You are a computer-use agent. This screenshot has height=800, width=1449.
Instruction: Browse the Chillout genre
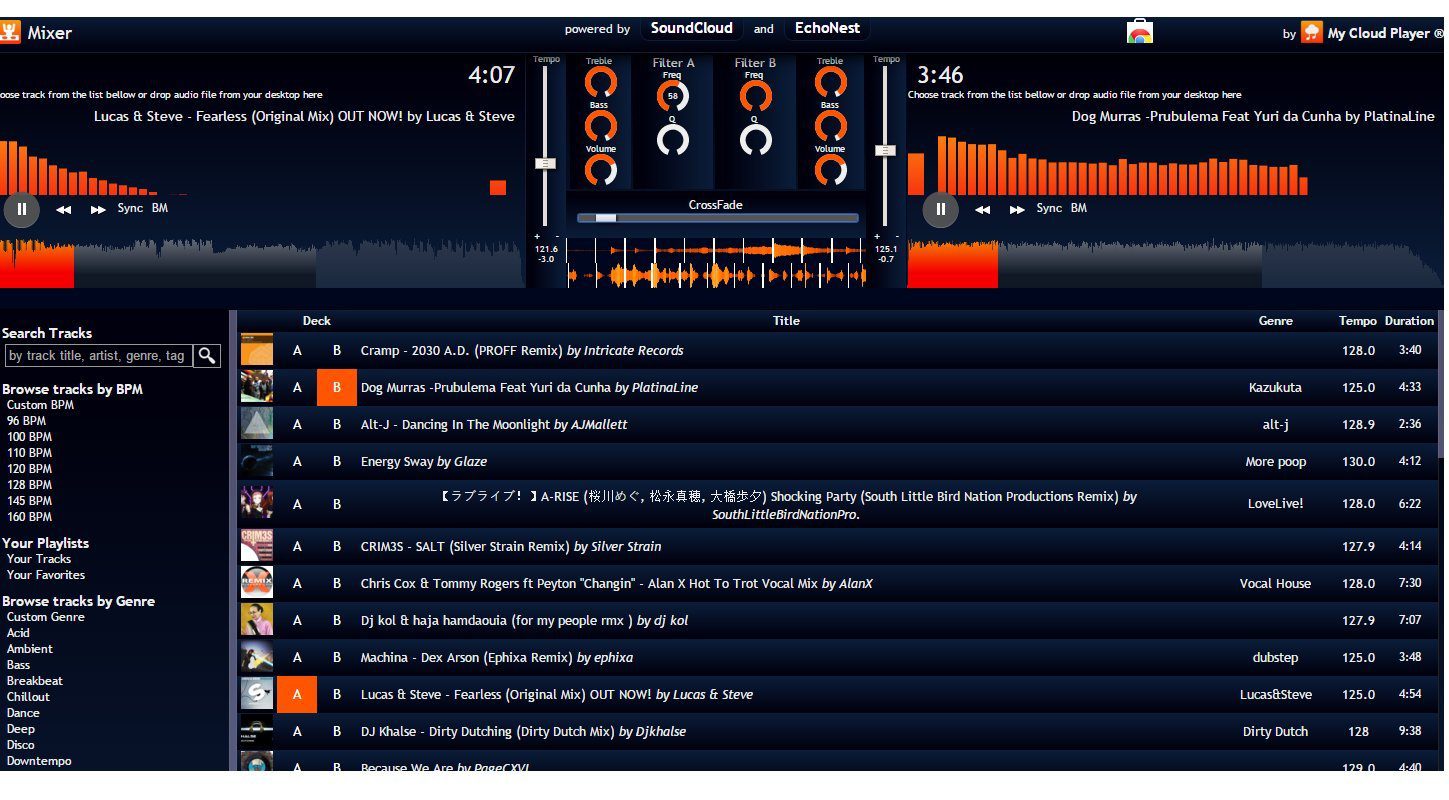[x=28, y=697]
